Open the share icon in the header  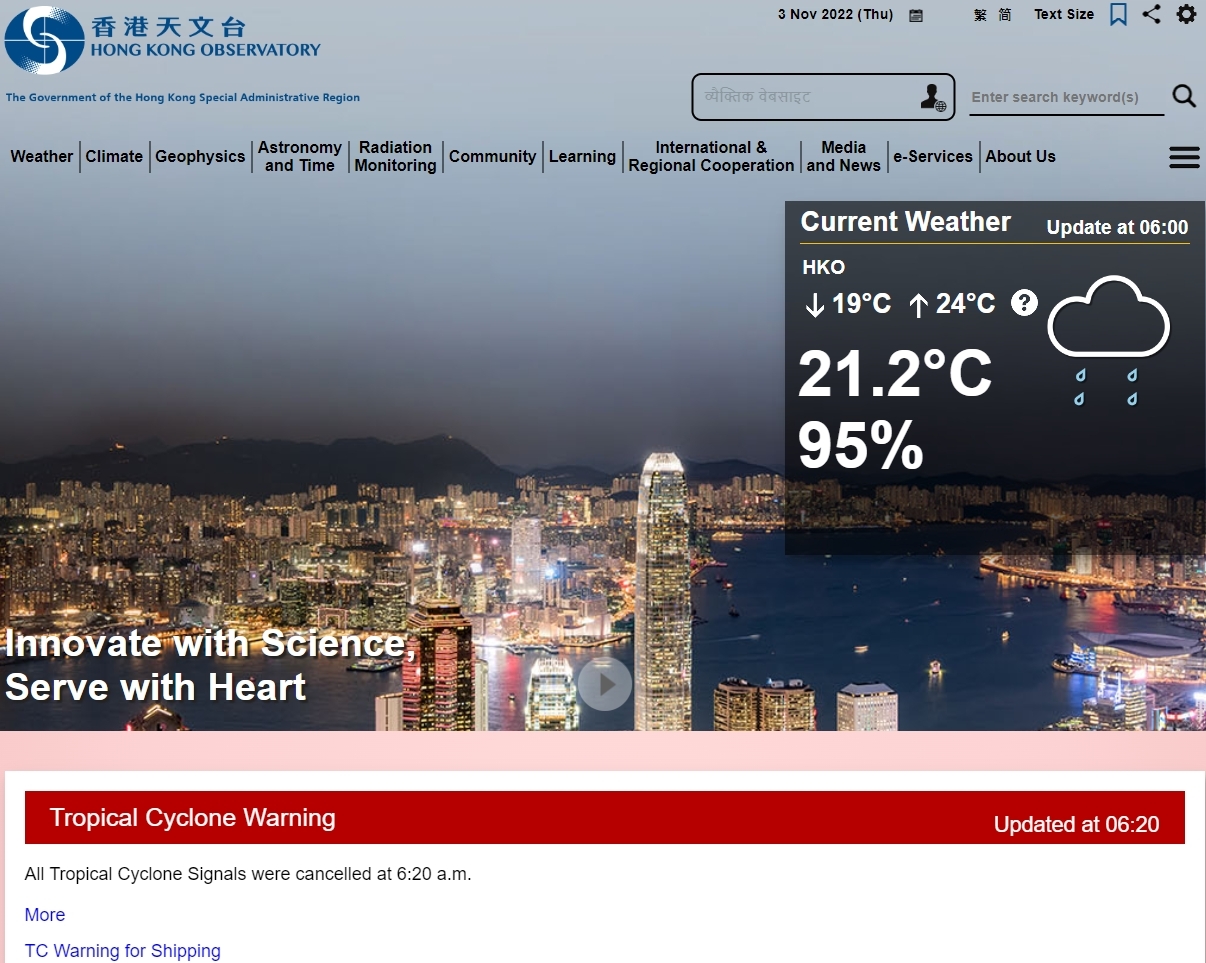click(x=1152, y=15)
